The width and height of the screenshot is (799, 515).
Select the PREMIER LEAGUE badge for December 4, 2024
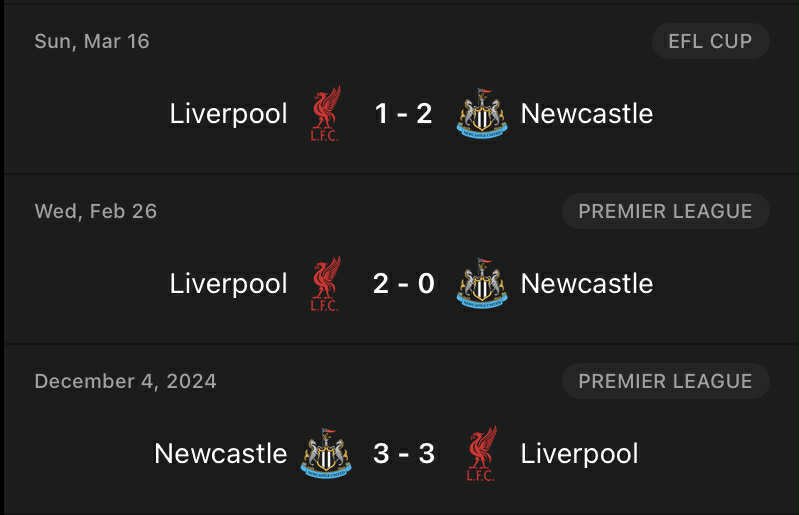pyautogui.click(x=665, y=381)
